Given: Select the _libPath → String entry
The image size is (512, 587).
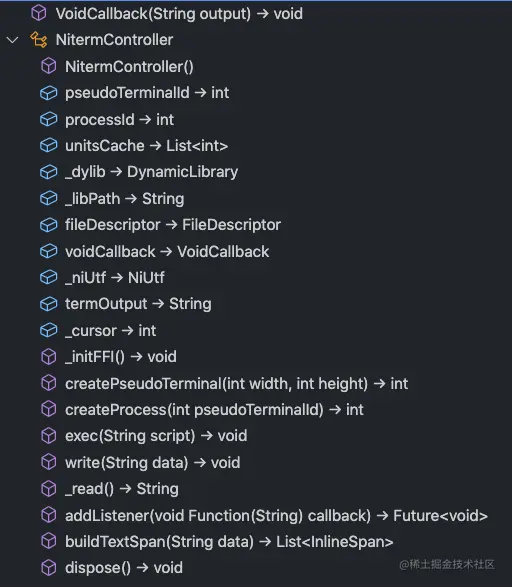Looking at the screenshot, I should (x=125, y=198).
